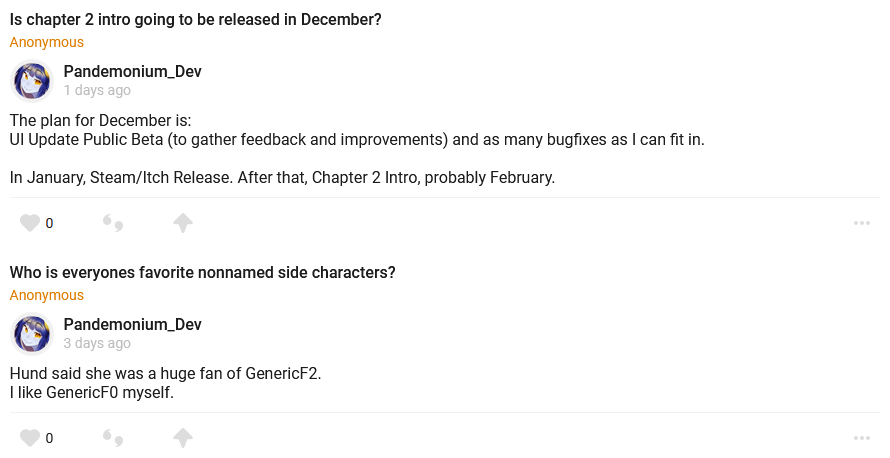Quote the GenericF2 answer
This screenshot has height=458, width=890.
click(113, 438)
